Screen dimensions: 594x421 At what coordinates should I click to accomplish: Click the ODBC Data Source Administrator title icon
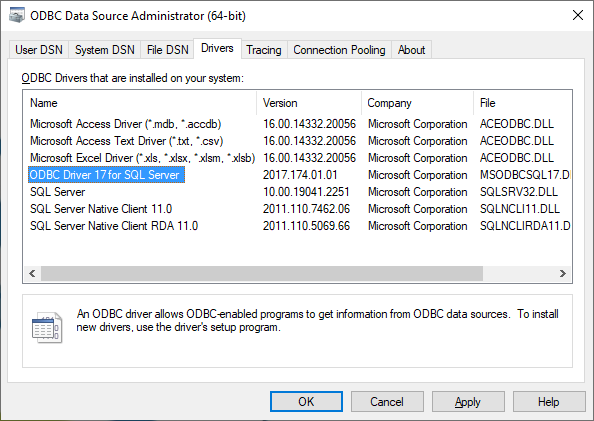click(17, 16)
